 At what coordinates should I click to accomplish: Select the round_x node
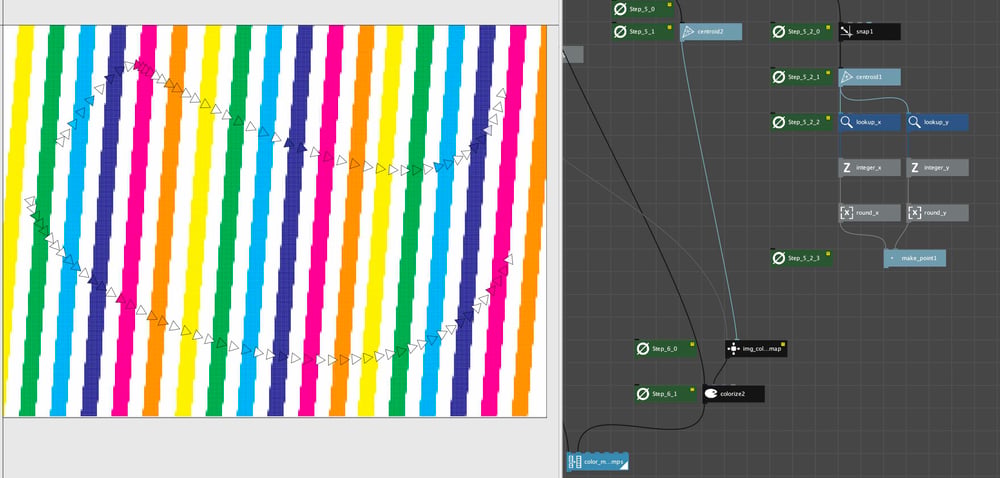869,213
